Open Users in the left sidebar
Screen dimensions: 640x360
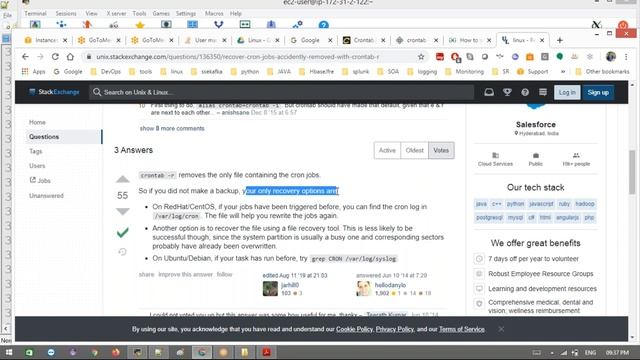click(x=37, y=166)
